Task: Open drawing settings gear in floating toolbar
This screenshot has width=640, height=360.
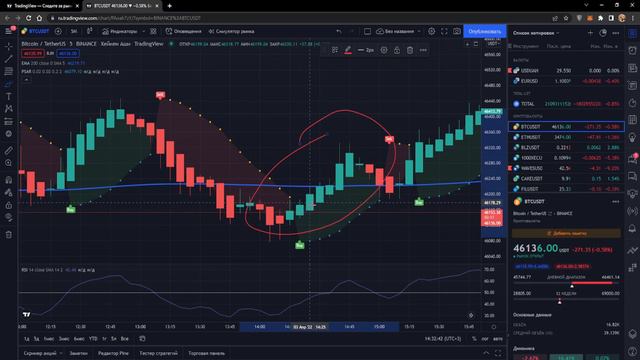Action: pos(384,50)
